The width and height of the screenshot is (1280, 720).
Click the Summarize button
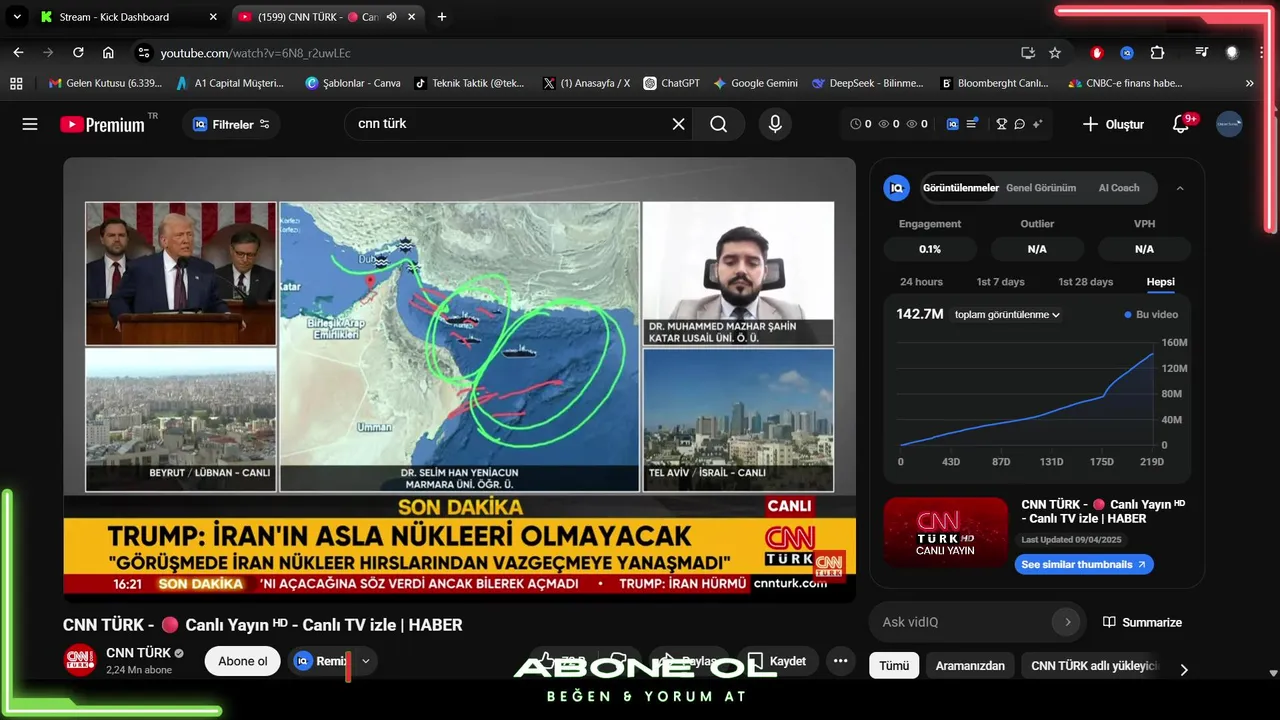[1142, 622]
